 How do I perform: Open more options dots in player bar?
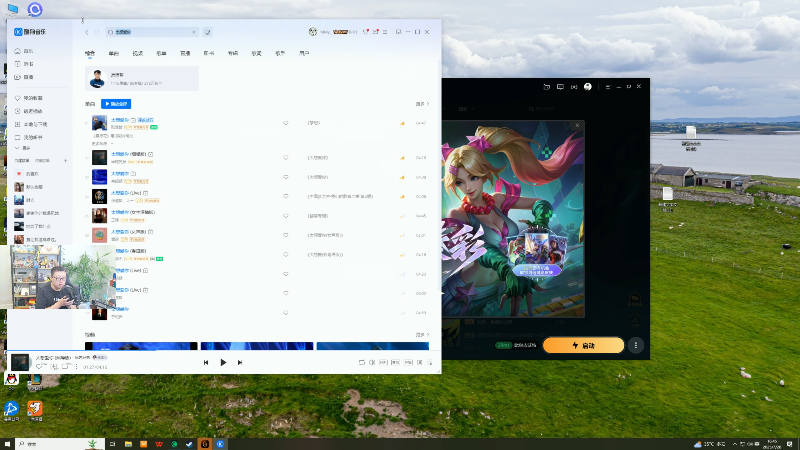pos(77,367)
